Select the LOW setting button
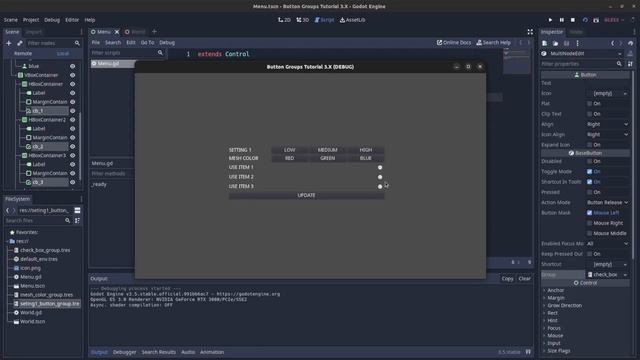This screenshot has width=640, height=360. tap(289, 150)
